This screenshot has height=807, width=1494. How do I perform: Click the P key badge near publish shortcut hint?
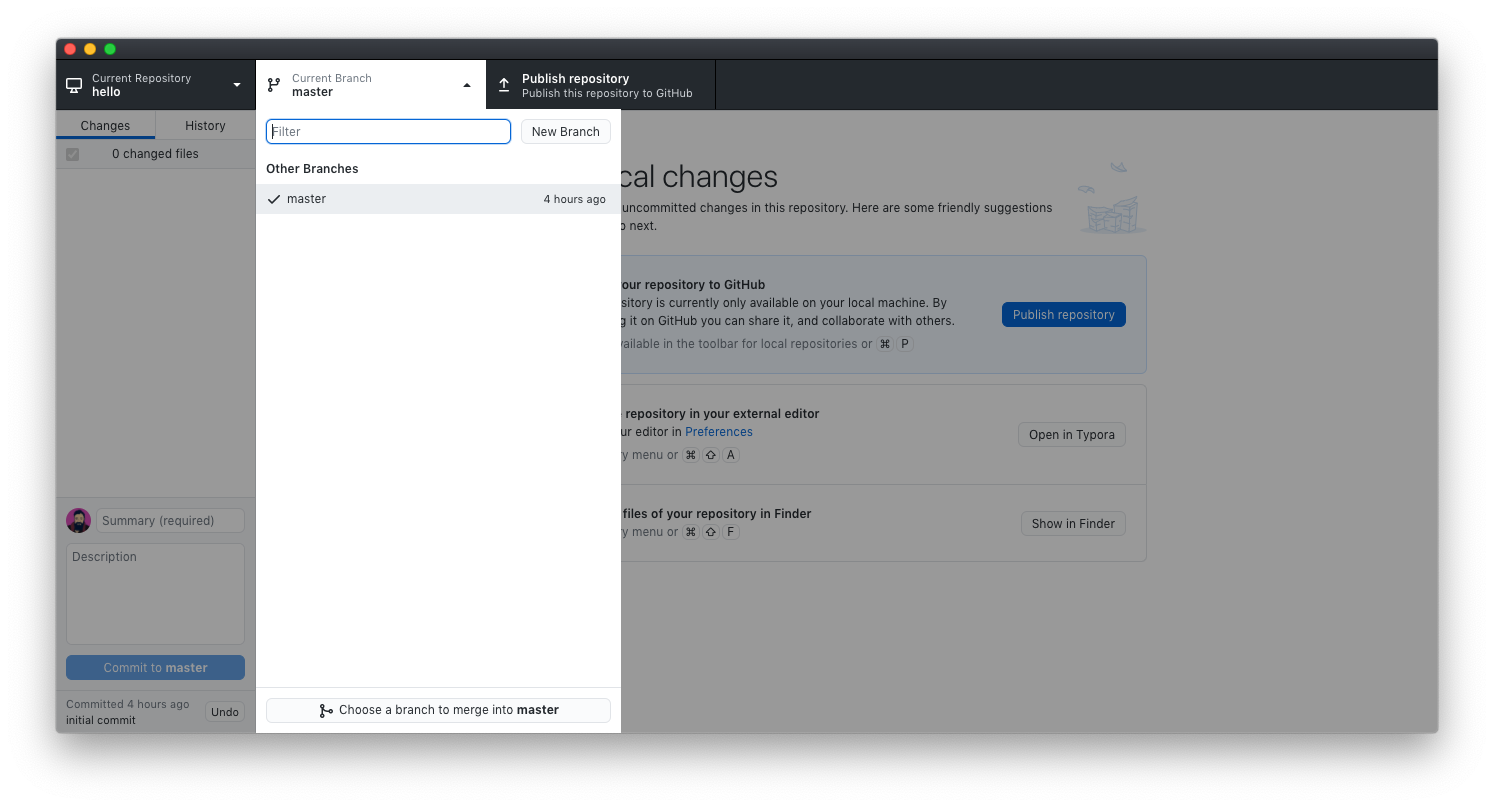pos(904,343)
